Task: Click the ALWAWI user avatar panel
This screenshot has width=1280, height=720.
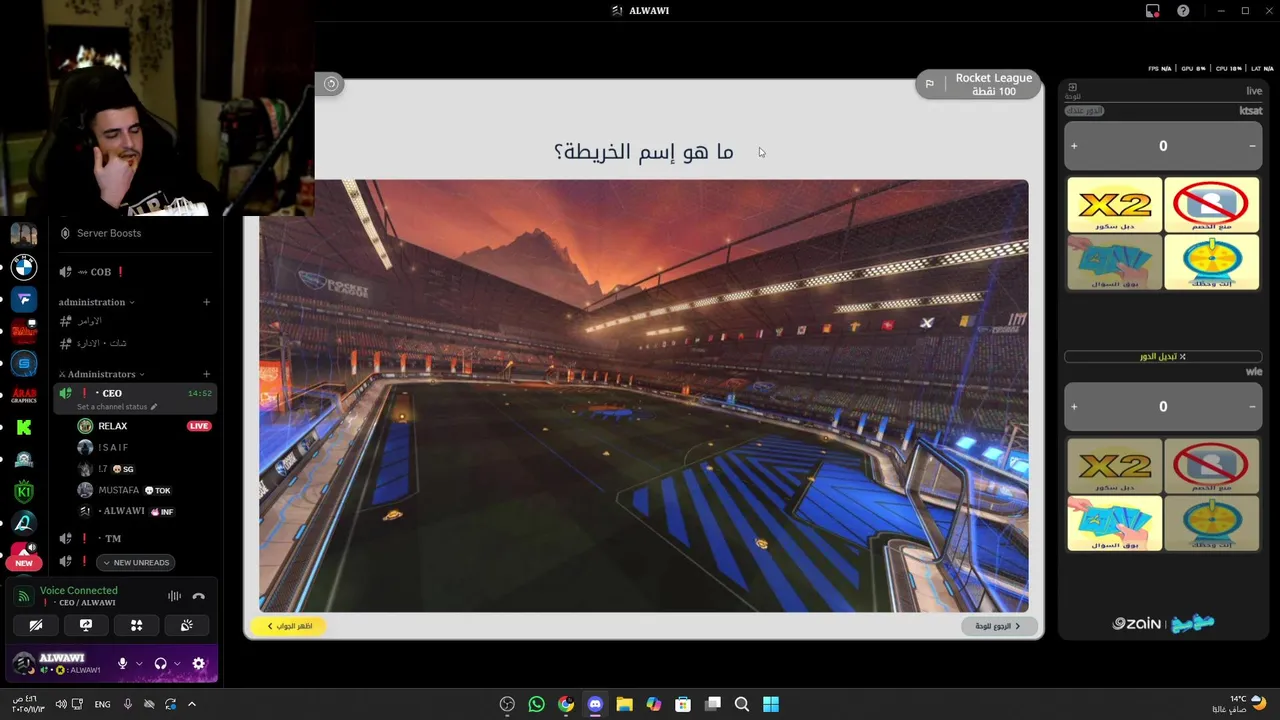Action: pyautogui.click(x=58, y=663)
